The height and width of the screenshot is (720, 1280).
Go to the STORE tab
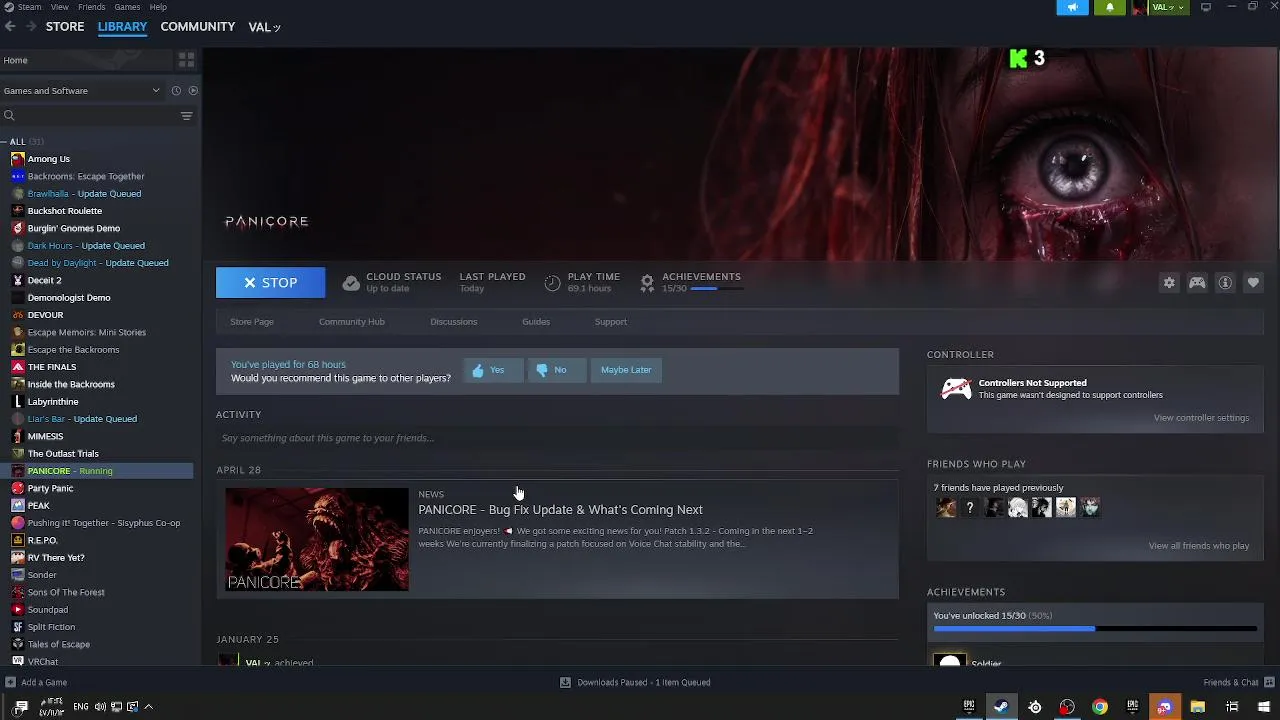click(x=65, y=27)
